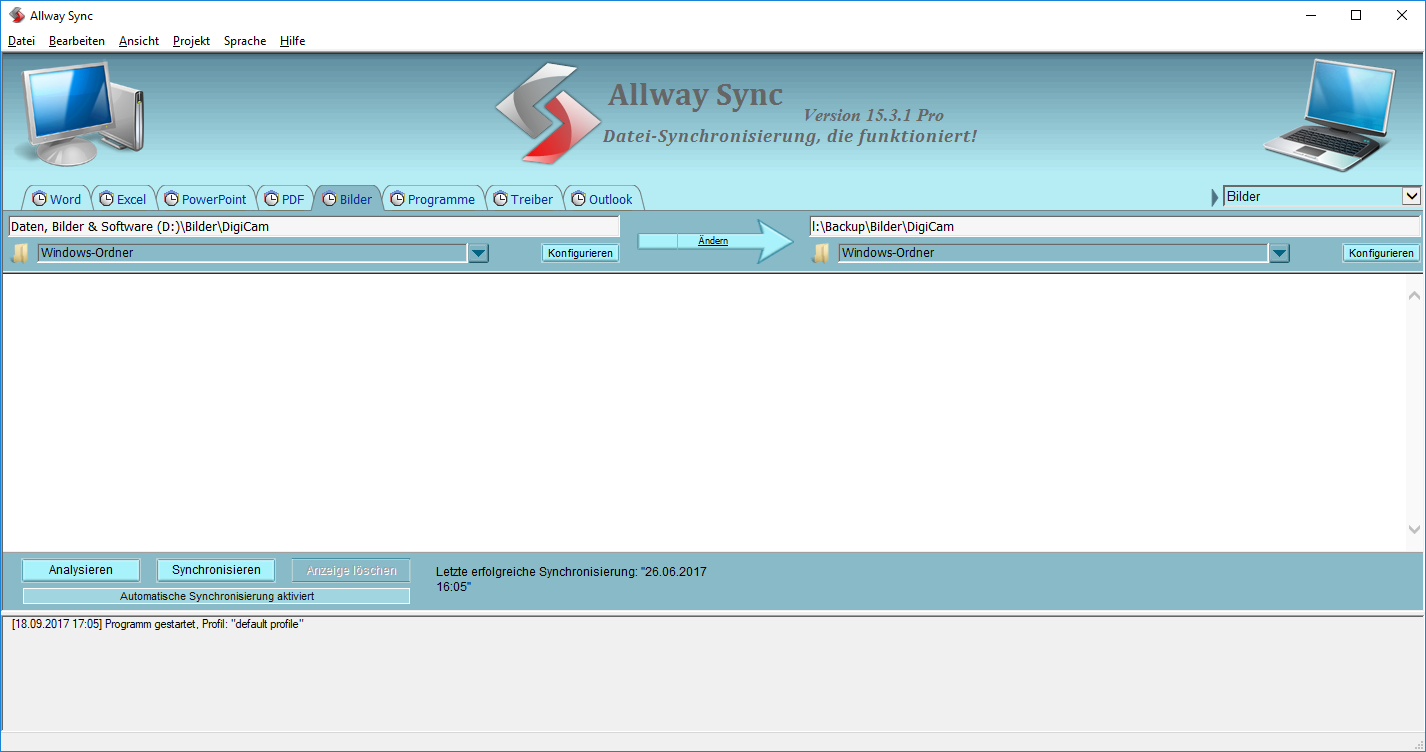Click the right I:\Backup path field
The height and width of the screenshot is (752, 1426).
(1115, 226)
